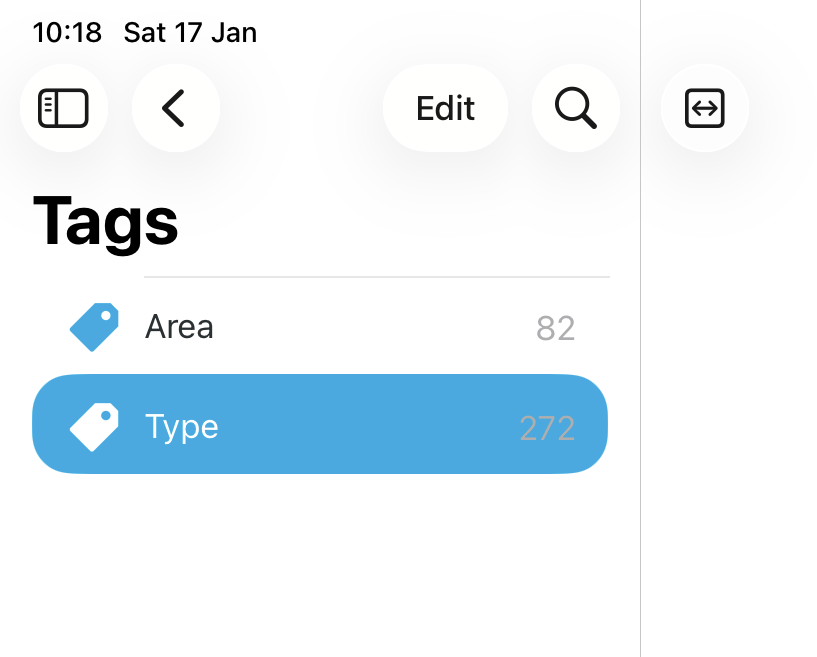Go back with the chevron arrow
817x657 pixels.
coord(175,108)
